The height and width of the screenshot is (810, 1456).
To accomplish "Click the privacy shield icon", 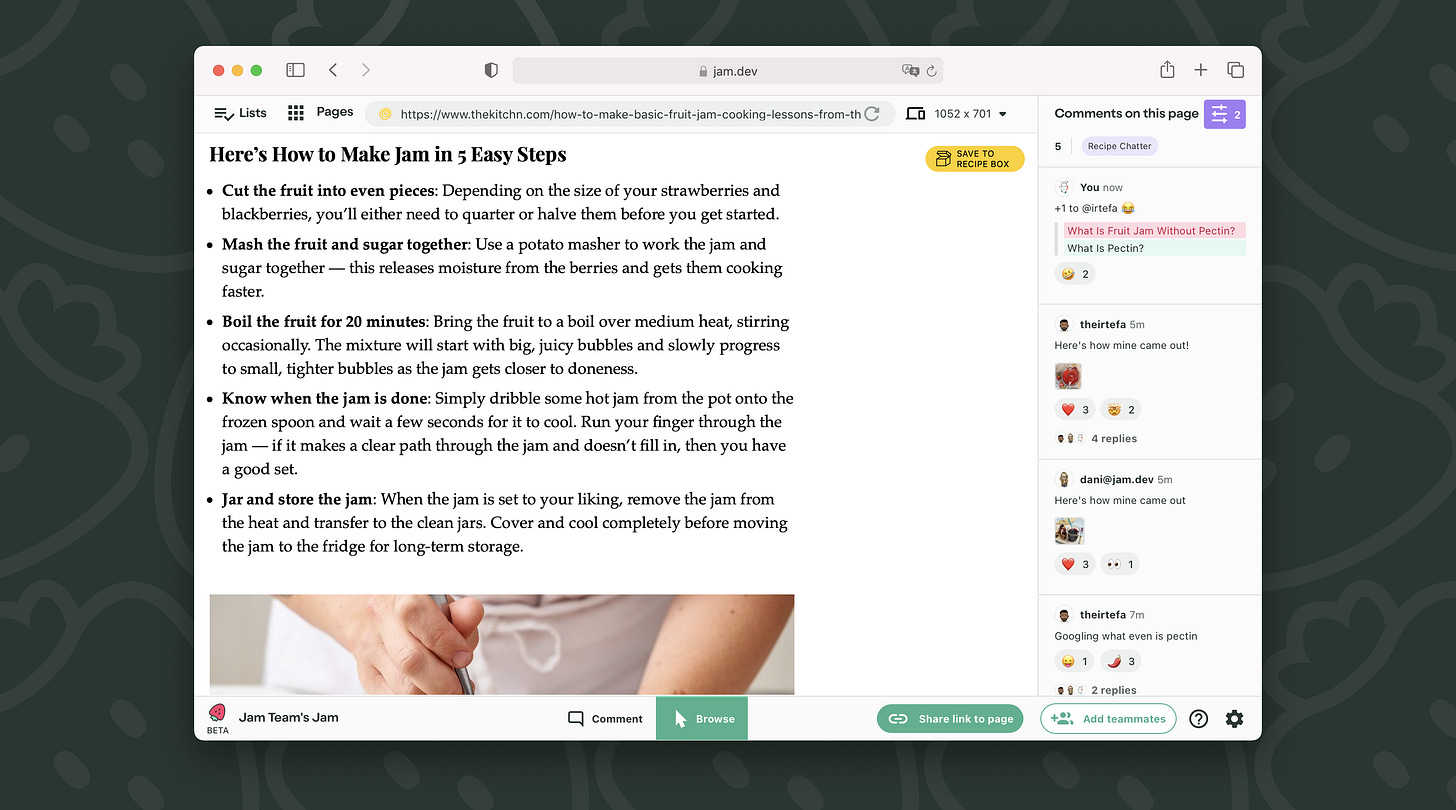I will click(491, 70).
